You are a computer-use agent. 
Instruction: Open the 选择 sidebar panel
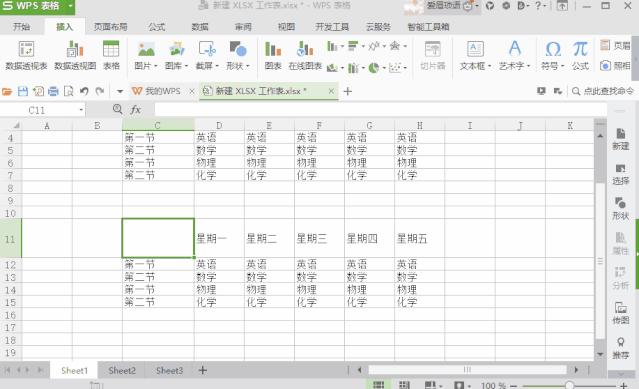620,174
